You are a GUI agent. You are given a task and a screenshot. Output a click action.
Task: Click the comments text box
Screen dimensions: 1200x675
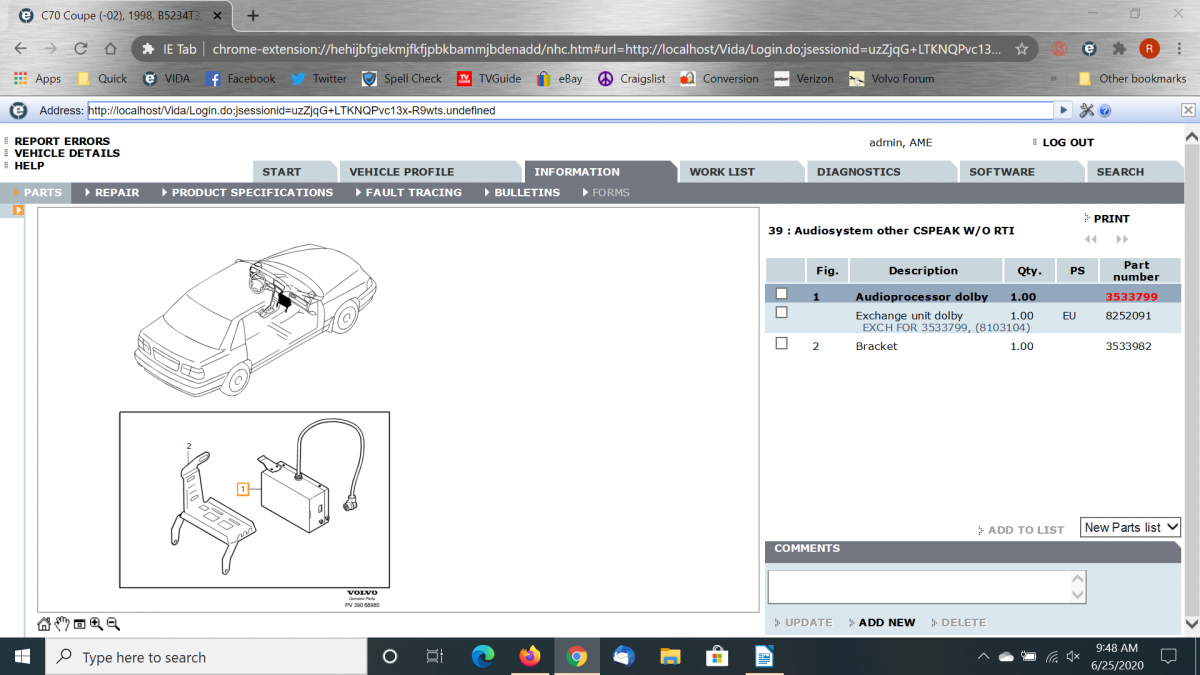point(918,587)
